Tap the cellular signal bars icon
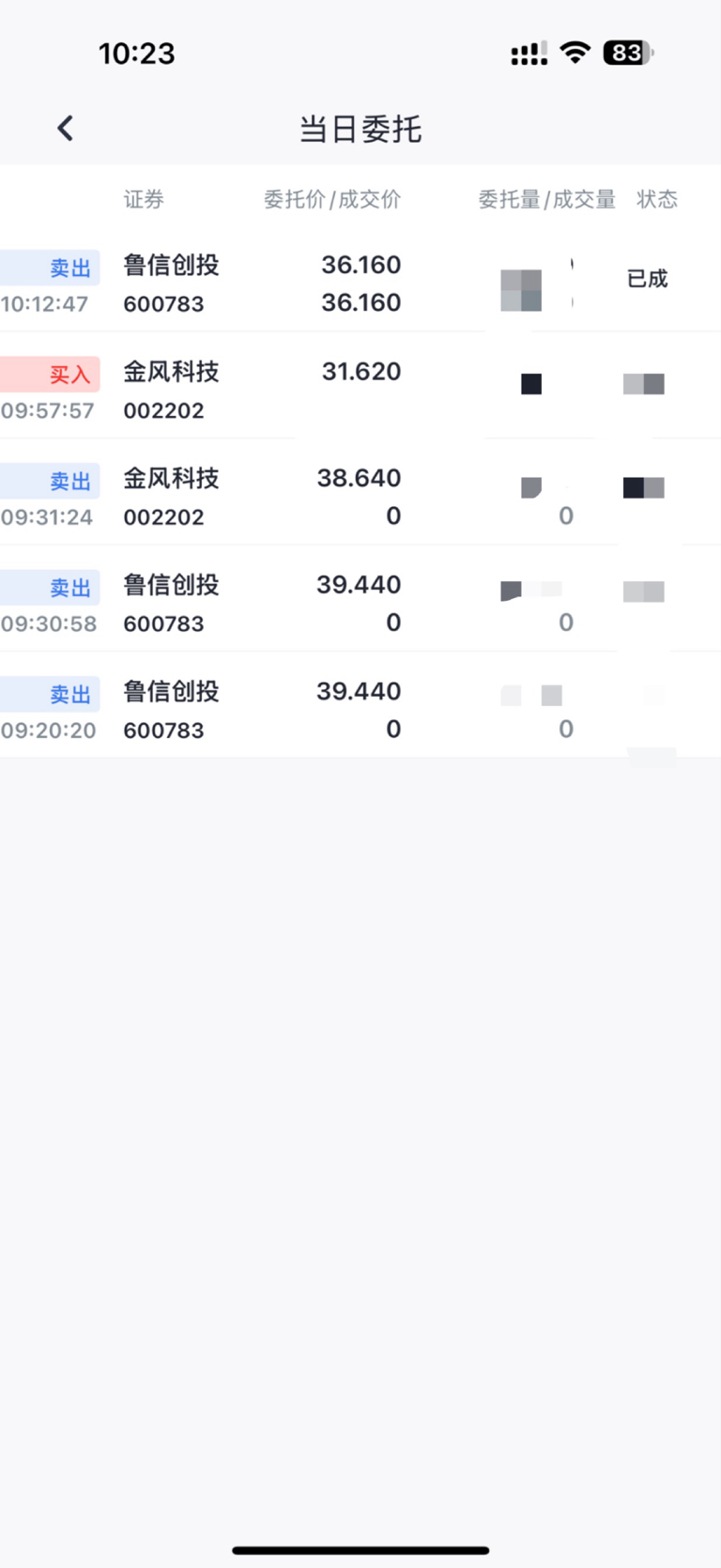This screenshot has width=721, height=1568. click(x=529, y=54)
